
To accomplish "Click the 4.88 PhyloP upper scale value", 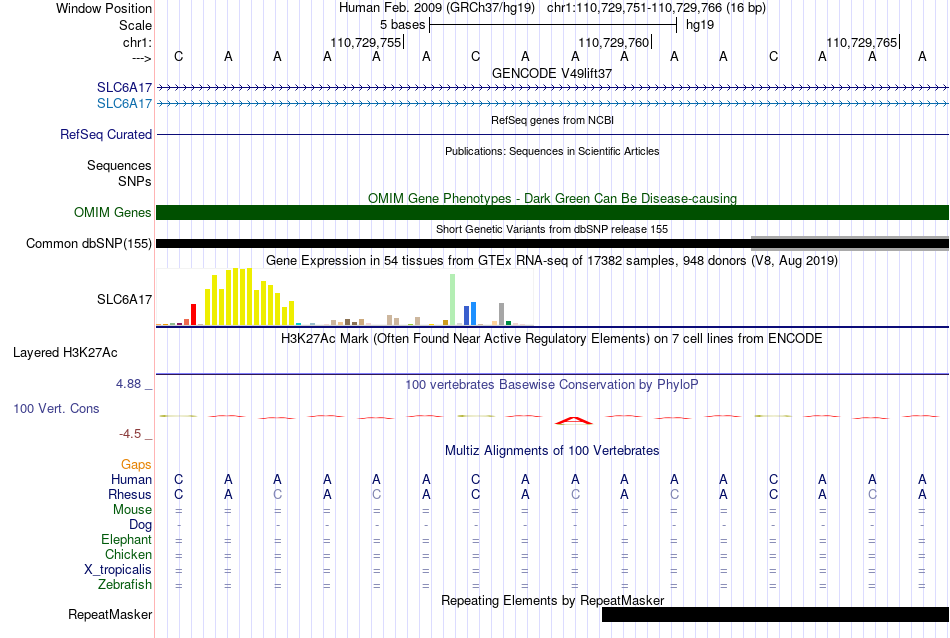I will (x=128, y=384).
